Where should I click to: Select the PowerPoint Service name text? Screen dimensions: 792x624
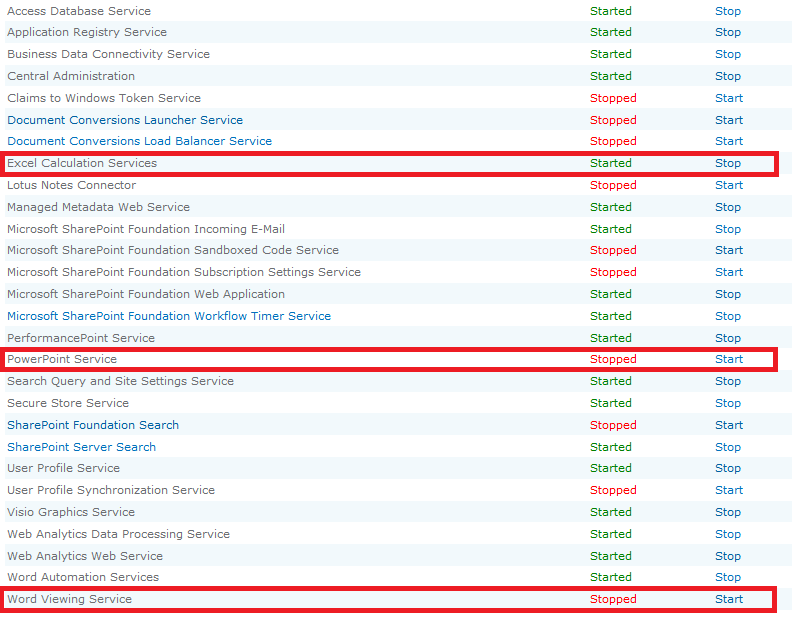pos(62,359)
